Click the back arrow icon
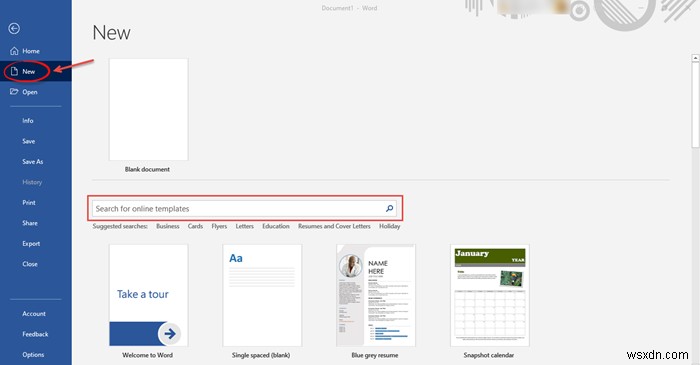 pos(14,29)
